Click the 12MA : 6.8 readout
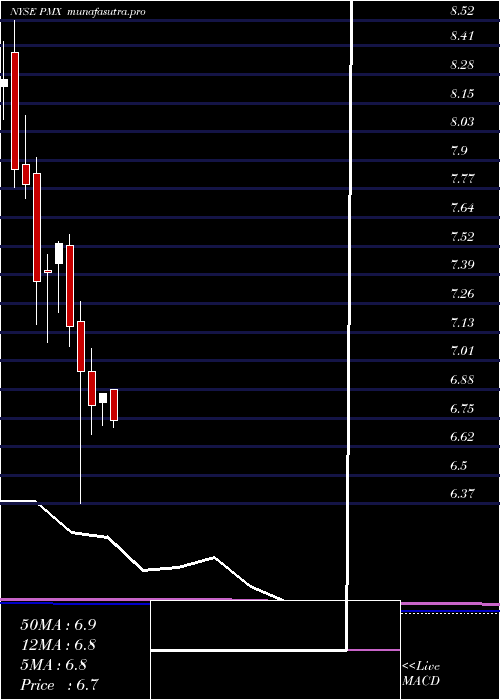This screenshot has height=700, width=500. [x=58, y=645]
